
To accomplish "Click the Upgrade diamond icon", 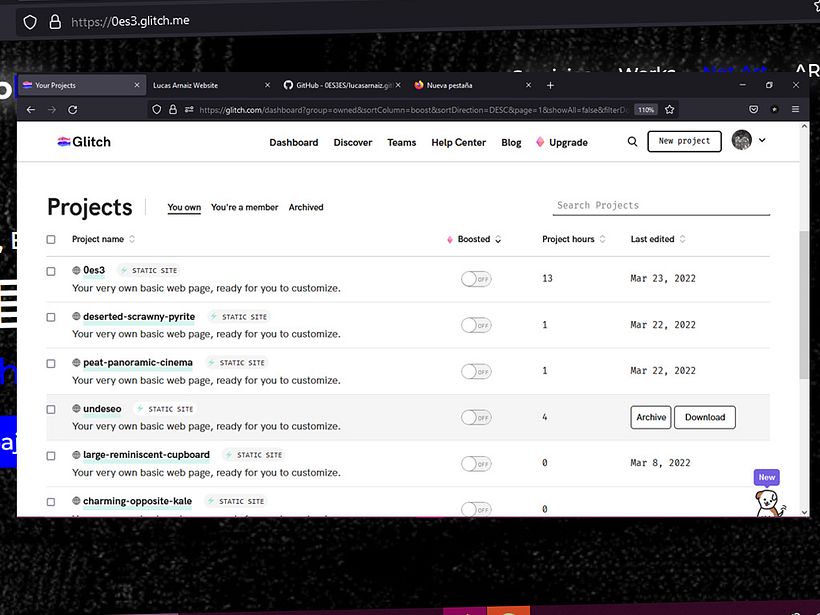I will (540, 142).
